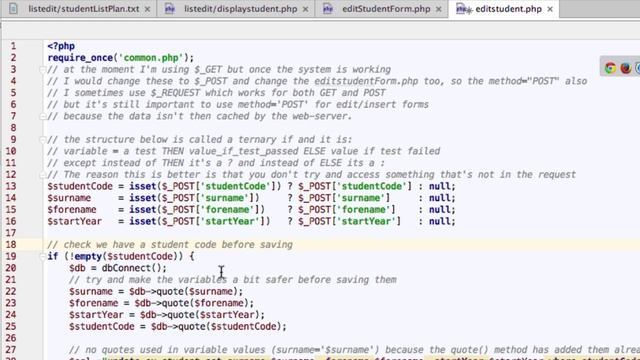Click isset keyword on line 13
Image resolution: width=640 pixels, height=360 pixels.
(x=143, y=186)
